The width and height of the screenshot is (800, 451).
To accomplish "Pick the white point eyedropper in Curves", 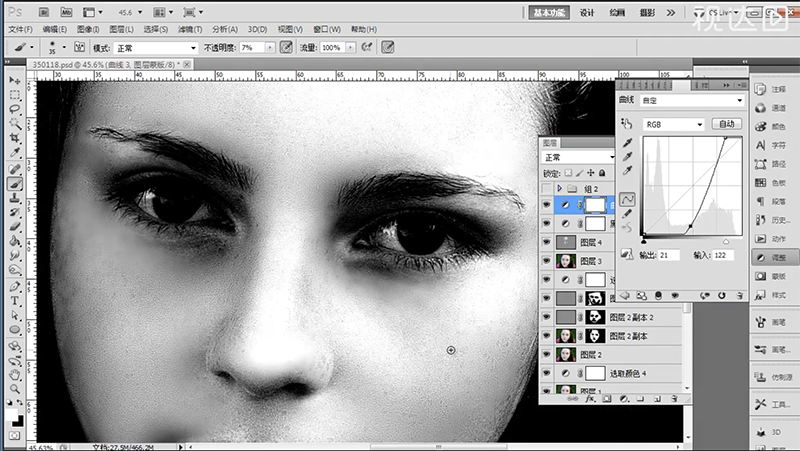I will coord(628,170).
